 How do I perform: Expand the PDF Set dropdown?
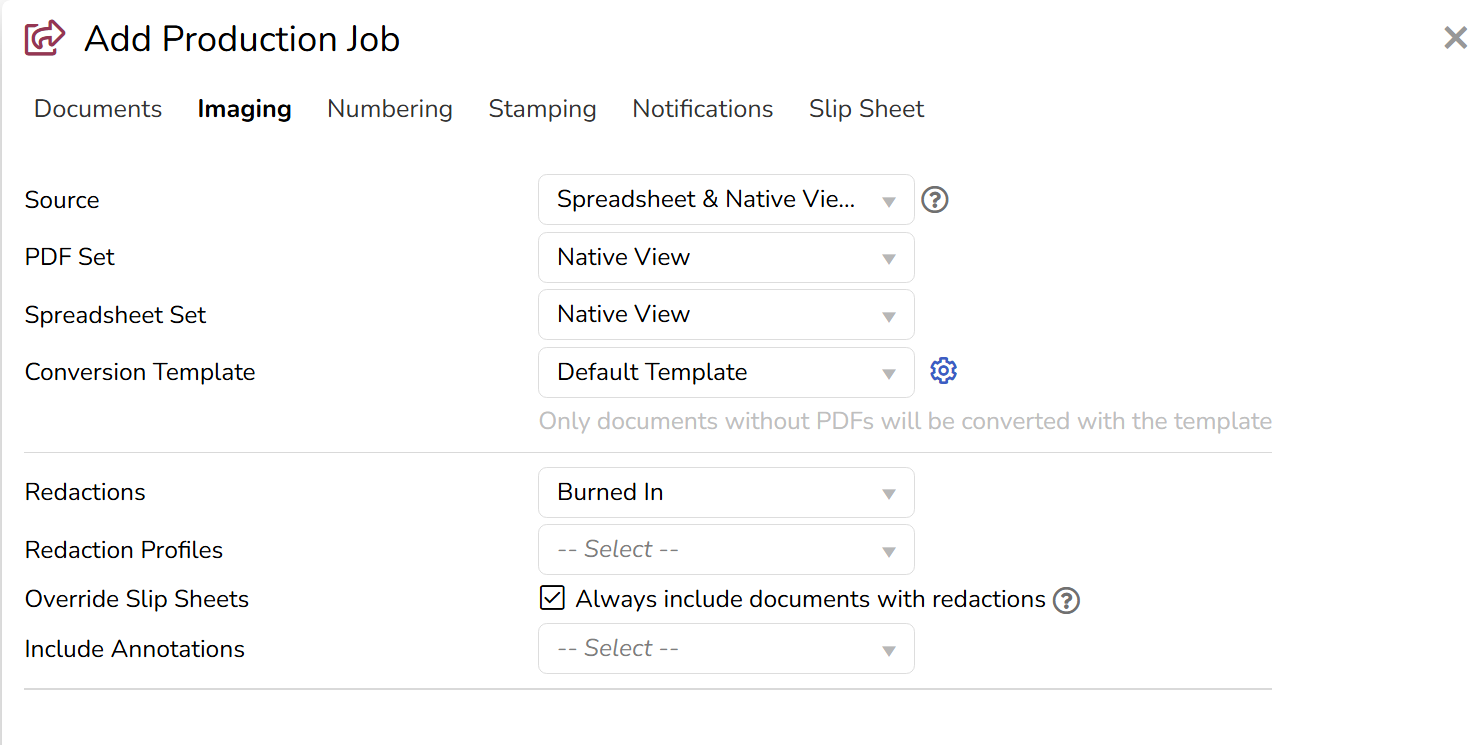coord(725,257)
